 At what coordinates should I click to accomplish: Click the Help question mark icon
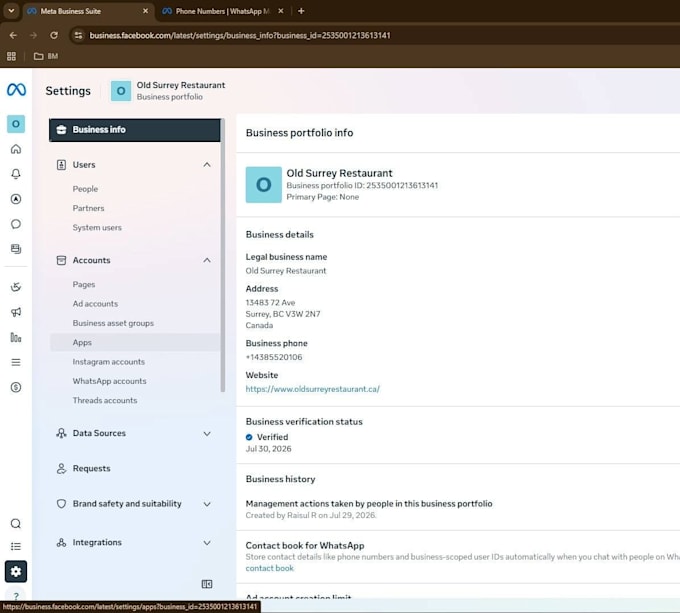[16, 596]
